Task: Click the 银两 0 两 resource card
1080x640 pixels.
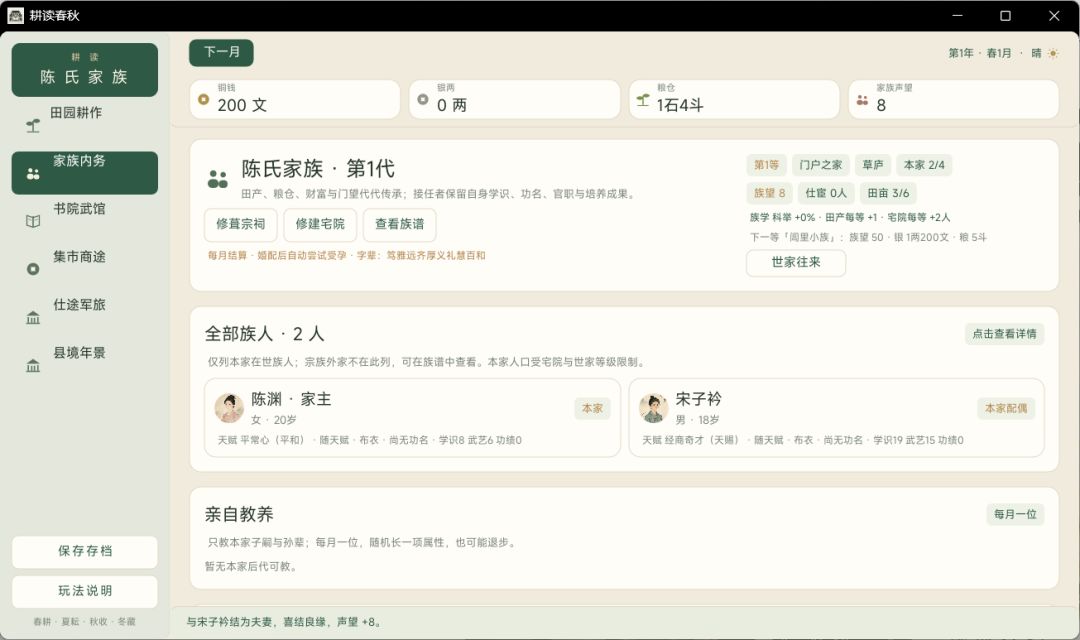Action: 514,99
